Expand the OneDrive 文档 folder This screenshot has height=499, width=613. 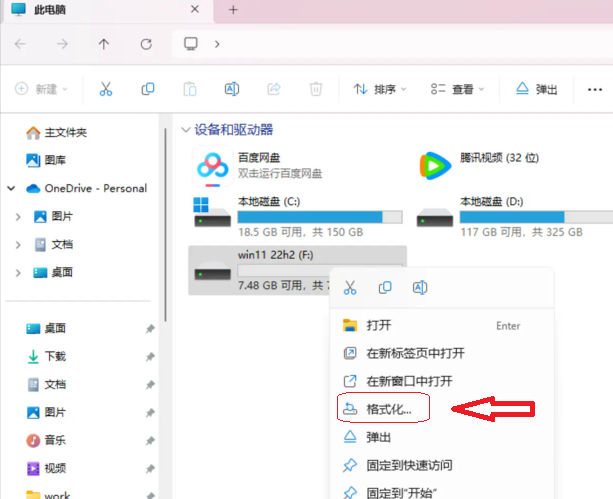[x=18, y=245]
